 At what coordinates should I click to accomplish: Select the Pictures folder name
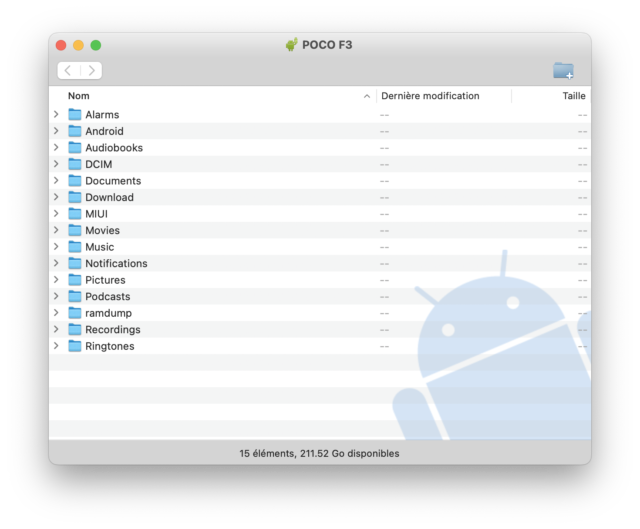click(x=105, y=280)
